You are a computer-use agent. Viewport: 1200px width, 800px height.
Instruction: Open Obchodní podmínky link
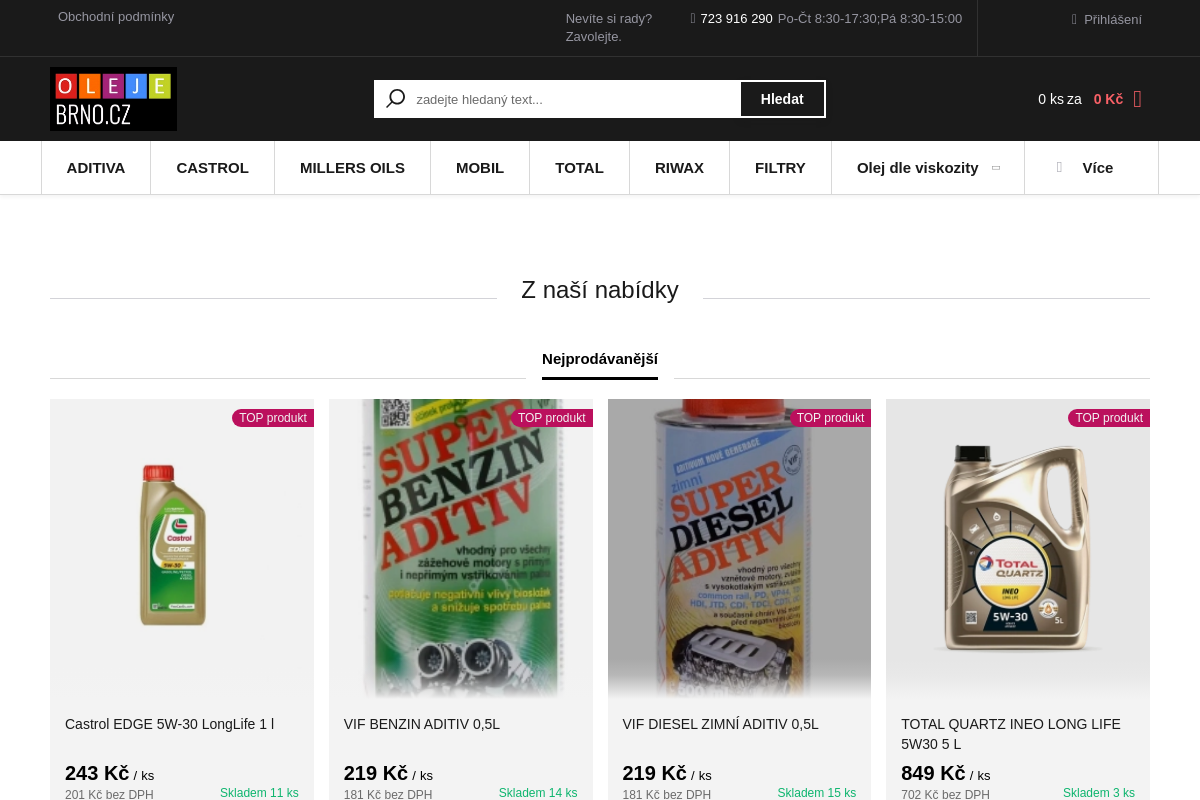[116, 16]
